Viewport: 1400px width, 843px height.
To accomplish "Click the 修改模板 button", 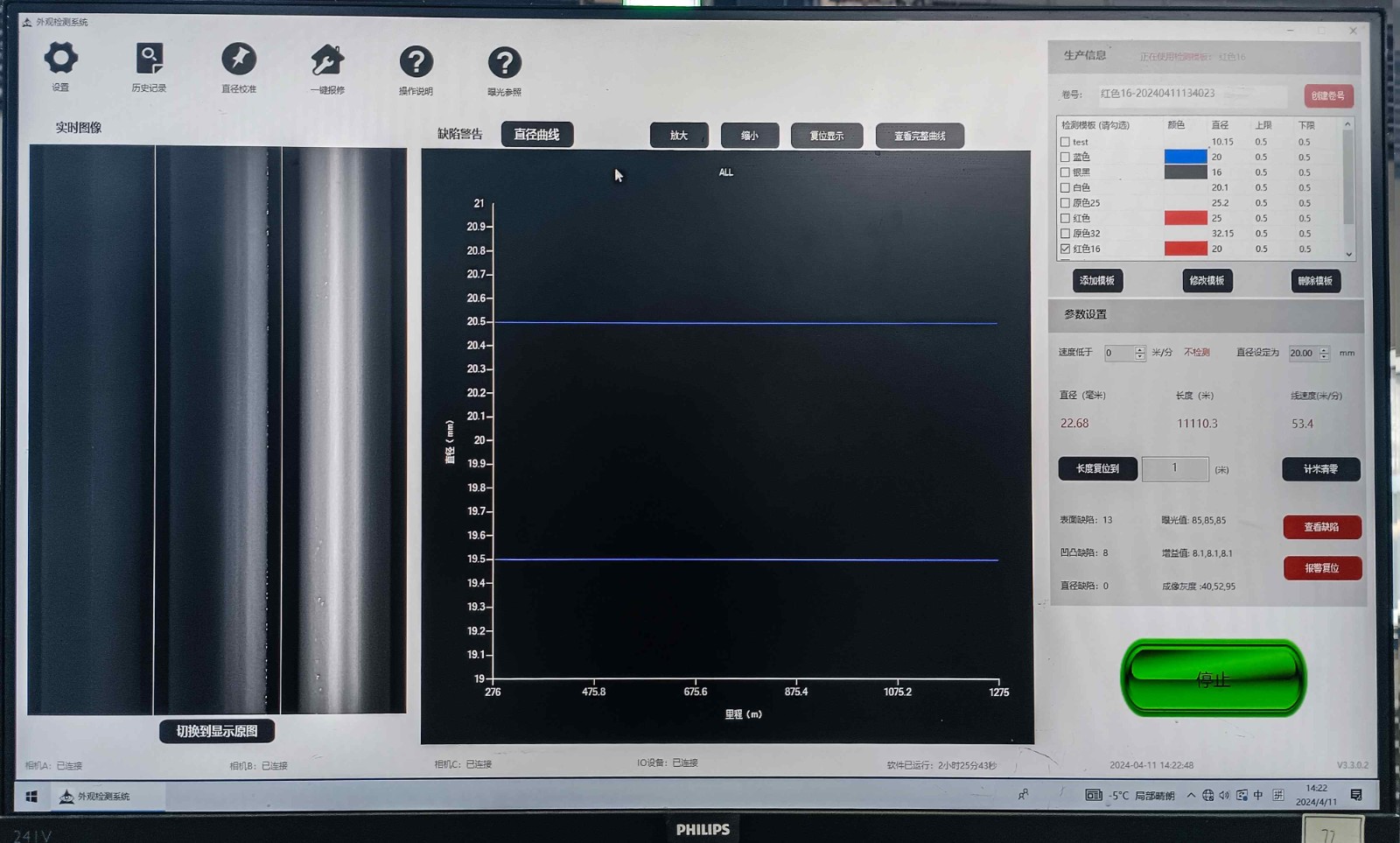I will click(x=1207, y=280).
